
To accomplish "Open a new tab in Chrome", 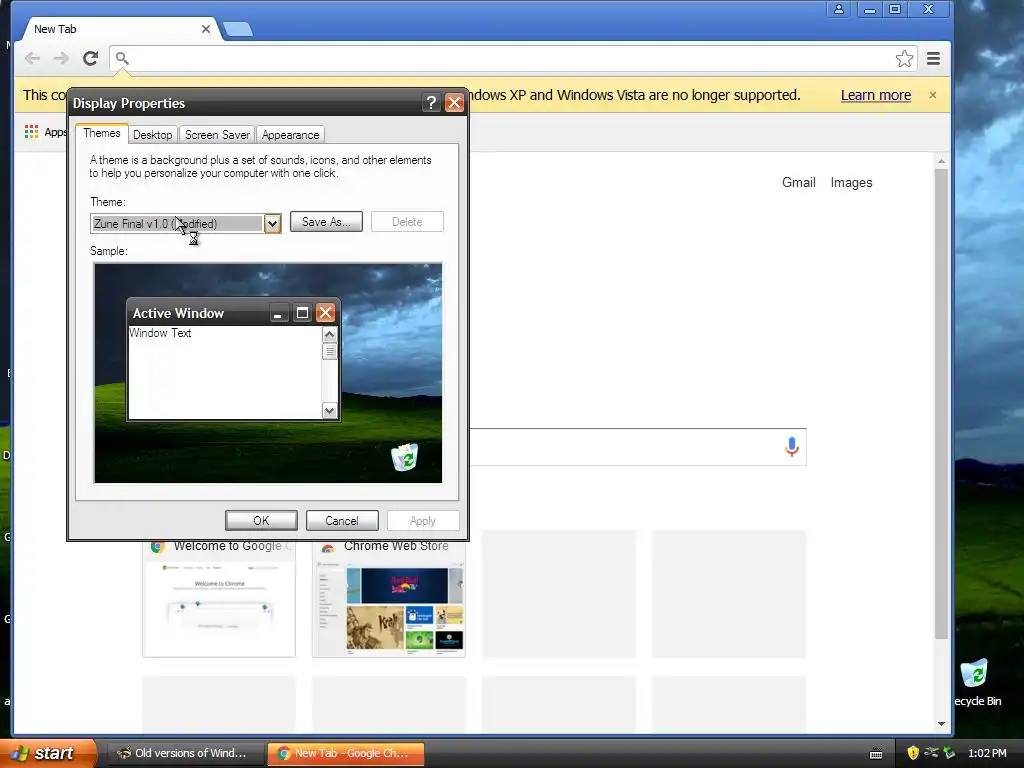I will (238, 29).
